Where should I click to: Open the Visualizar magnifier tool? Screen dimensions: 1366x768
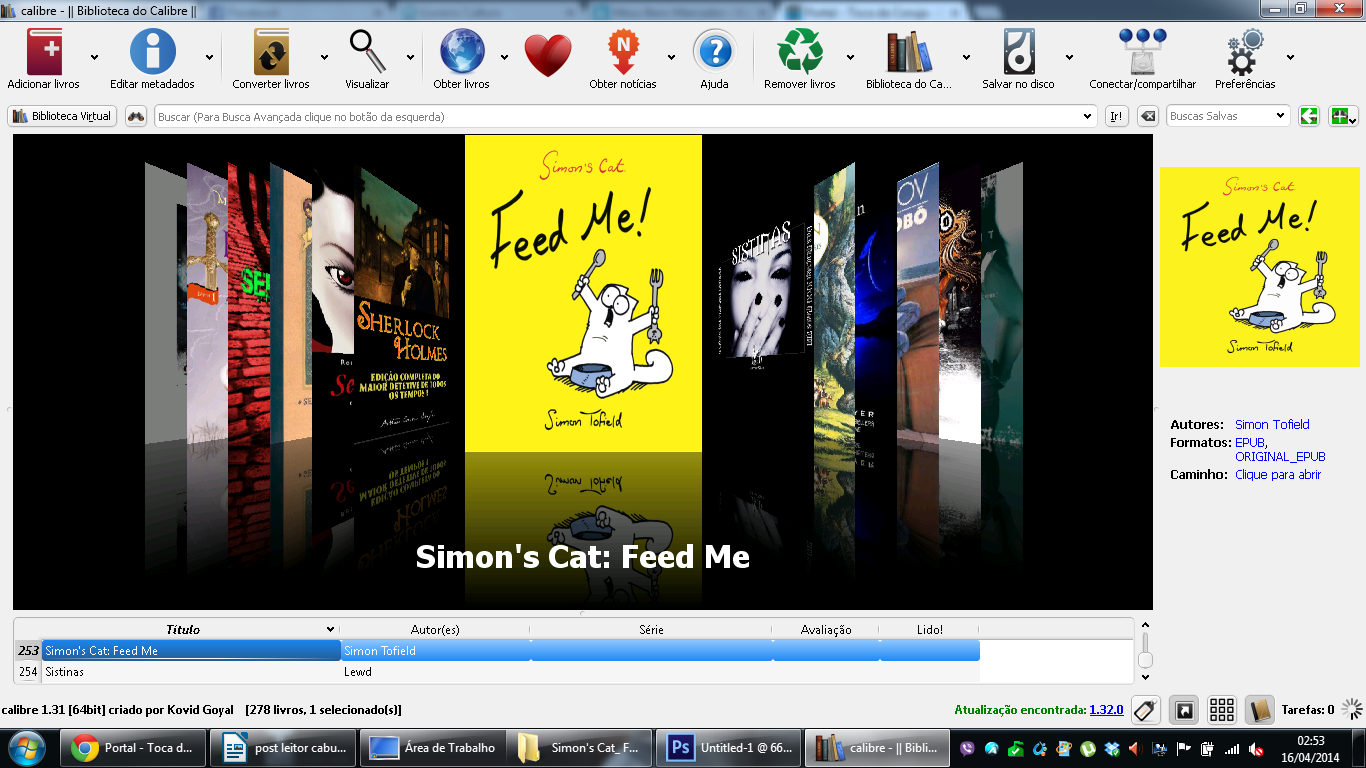point(367,52)
